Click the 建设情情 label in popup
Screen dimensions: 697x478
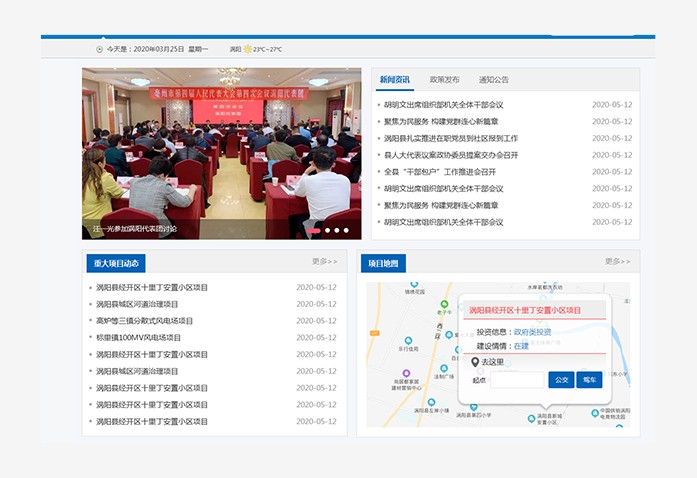point(492,346)
